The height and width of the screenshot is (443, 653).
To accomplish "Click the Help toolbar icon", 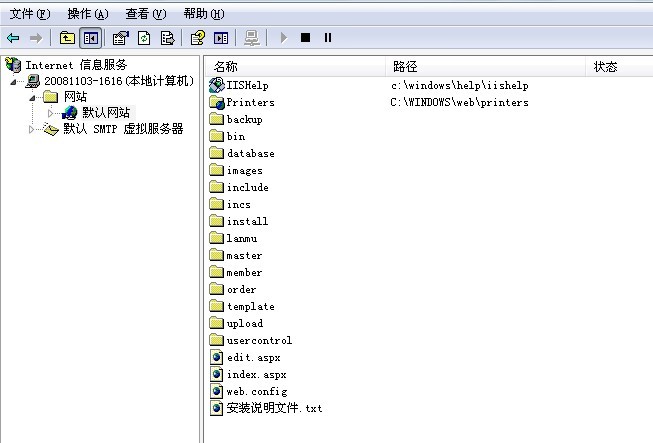I will (198, 38).
